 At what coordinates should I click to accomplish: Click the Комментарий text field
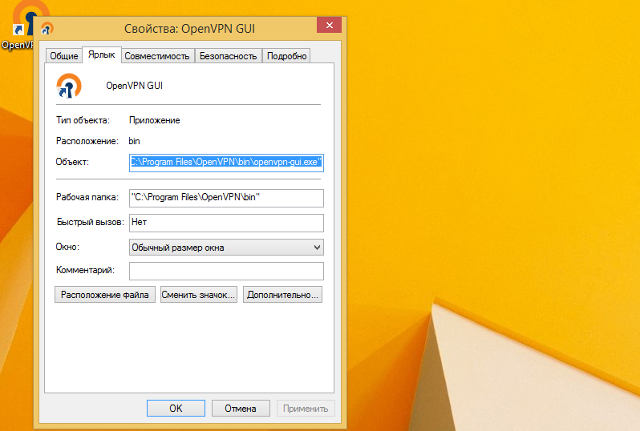(x=226, y=271)
